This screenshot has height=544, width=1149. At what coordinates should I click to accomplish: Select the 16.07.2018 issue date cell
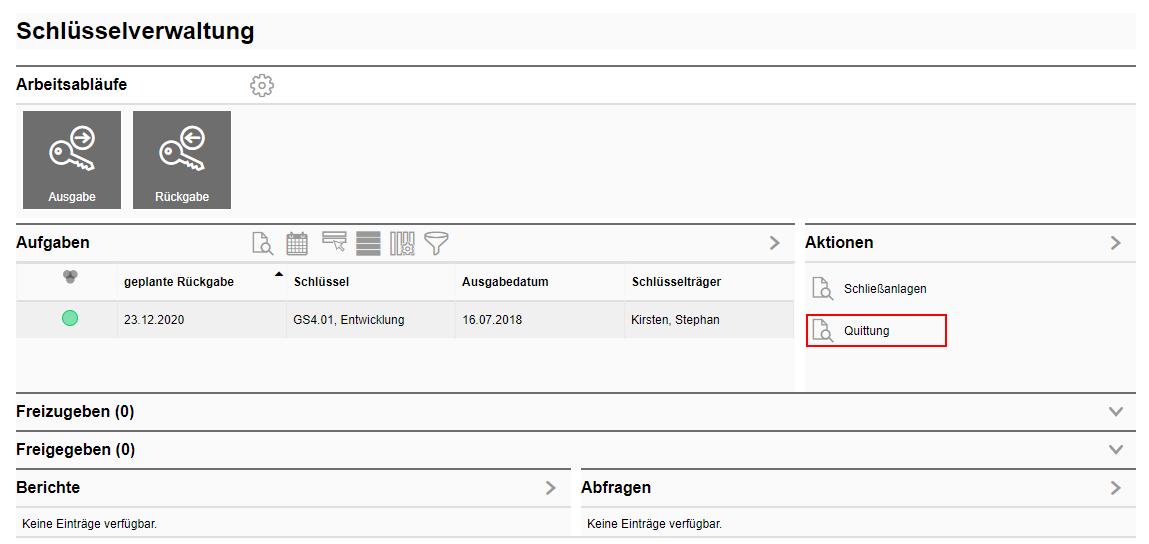pyautogui.click(x=539, y=320)
